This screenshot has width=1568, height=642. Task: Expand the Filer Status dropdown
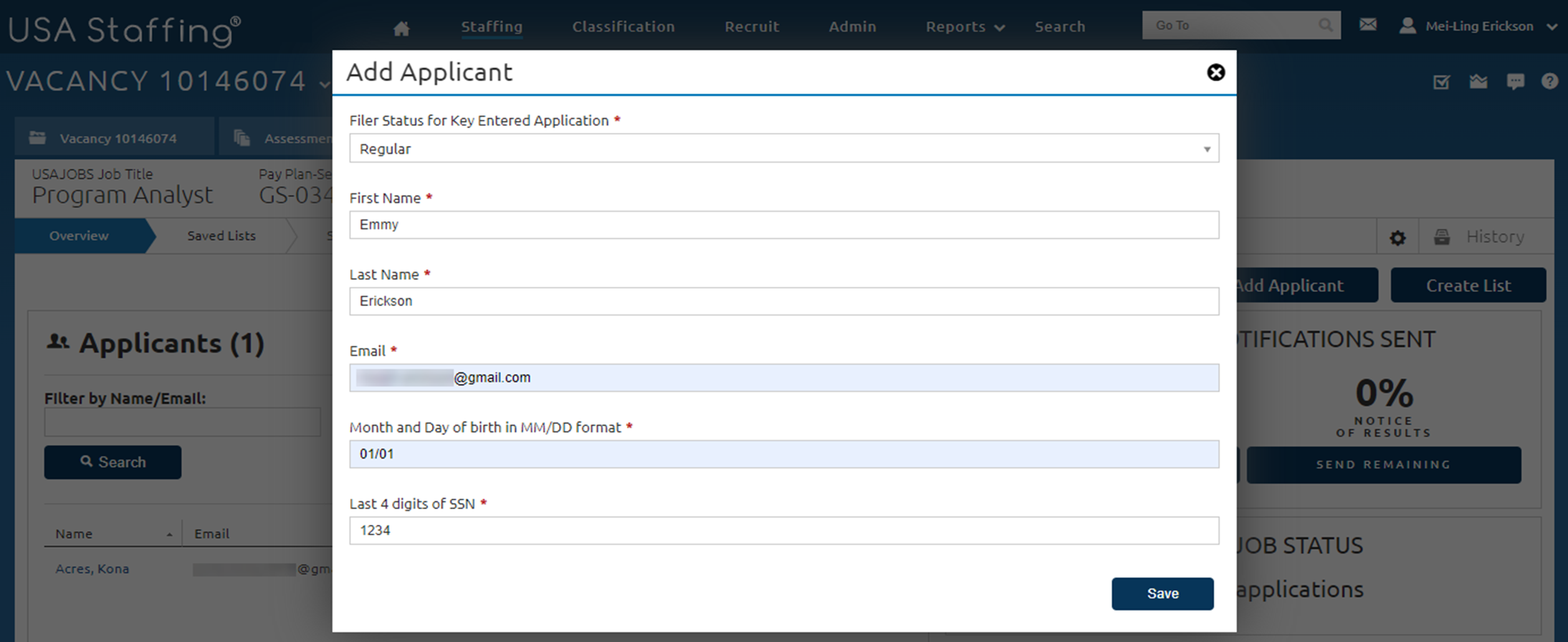tap(783, 148)
